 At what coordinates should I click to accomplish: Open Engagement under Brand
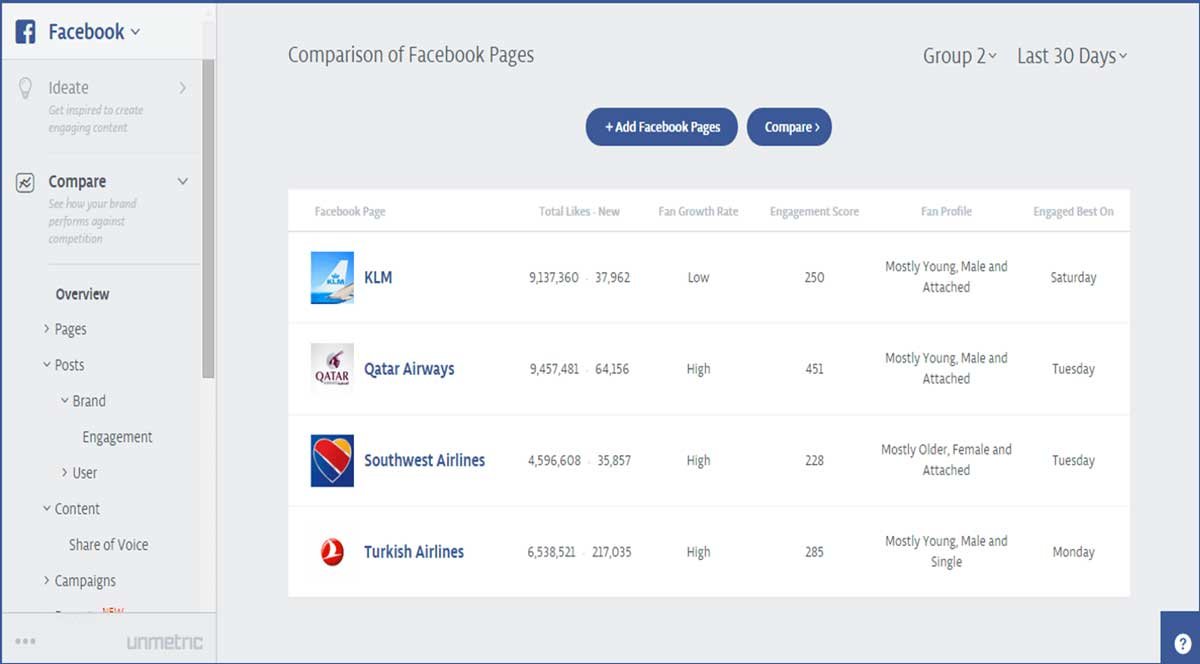click(x=117, y=437)
